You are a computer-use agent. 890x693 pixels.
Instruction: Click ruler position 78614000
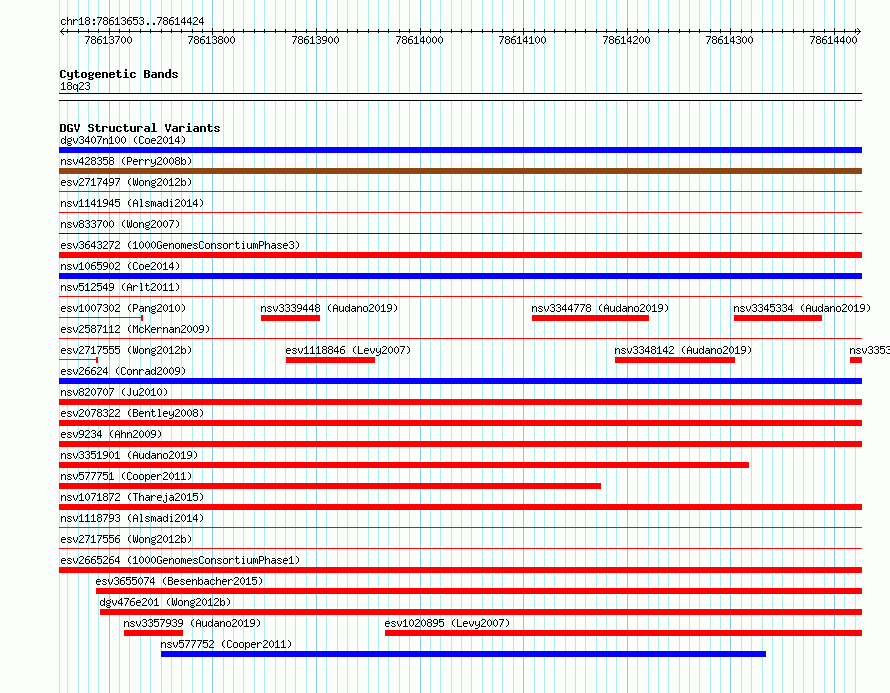click(419, 40)
